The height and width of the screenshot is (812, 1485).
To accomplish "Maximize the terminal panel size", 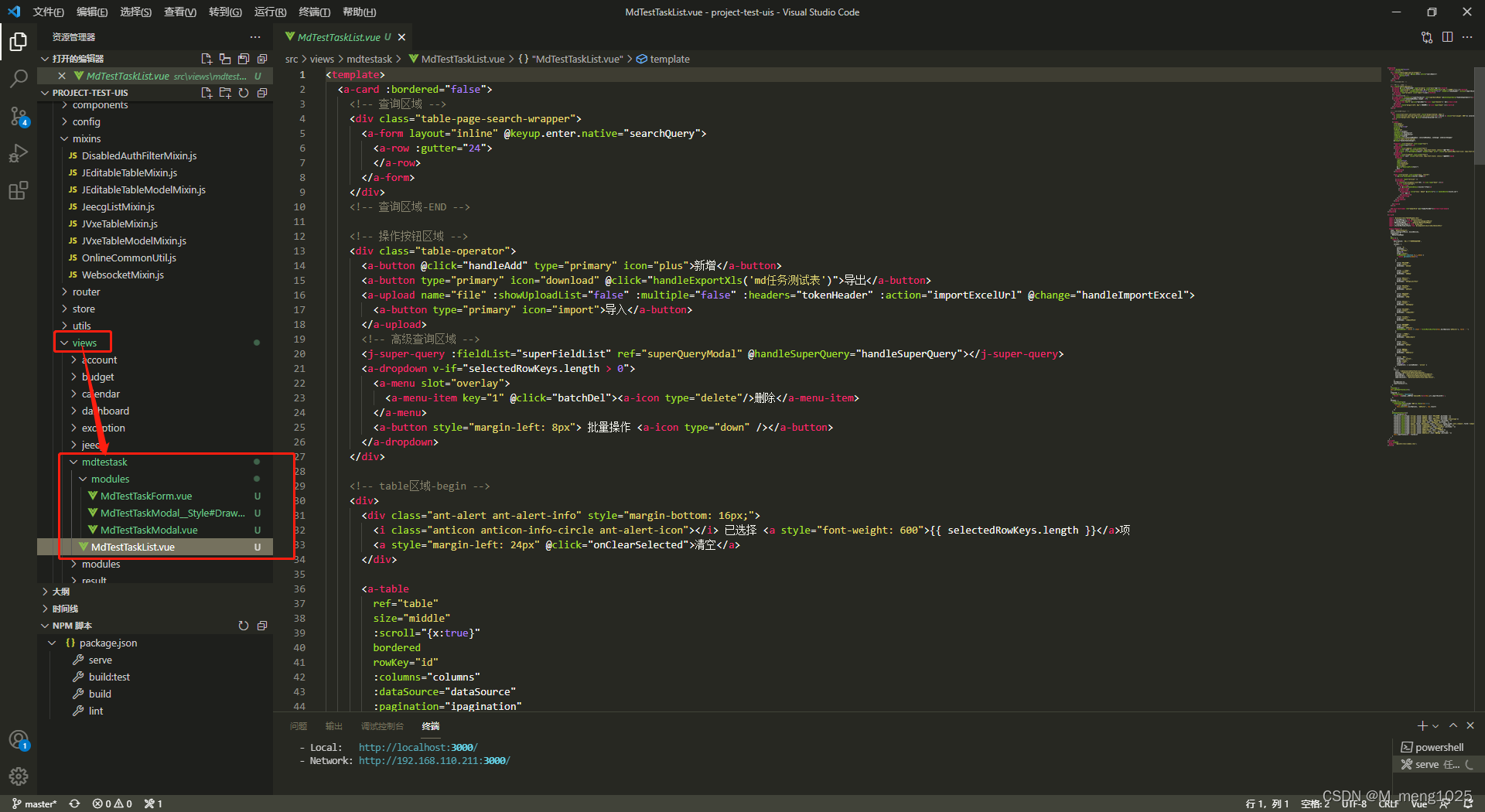I will (x=1453, y=725).
